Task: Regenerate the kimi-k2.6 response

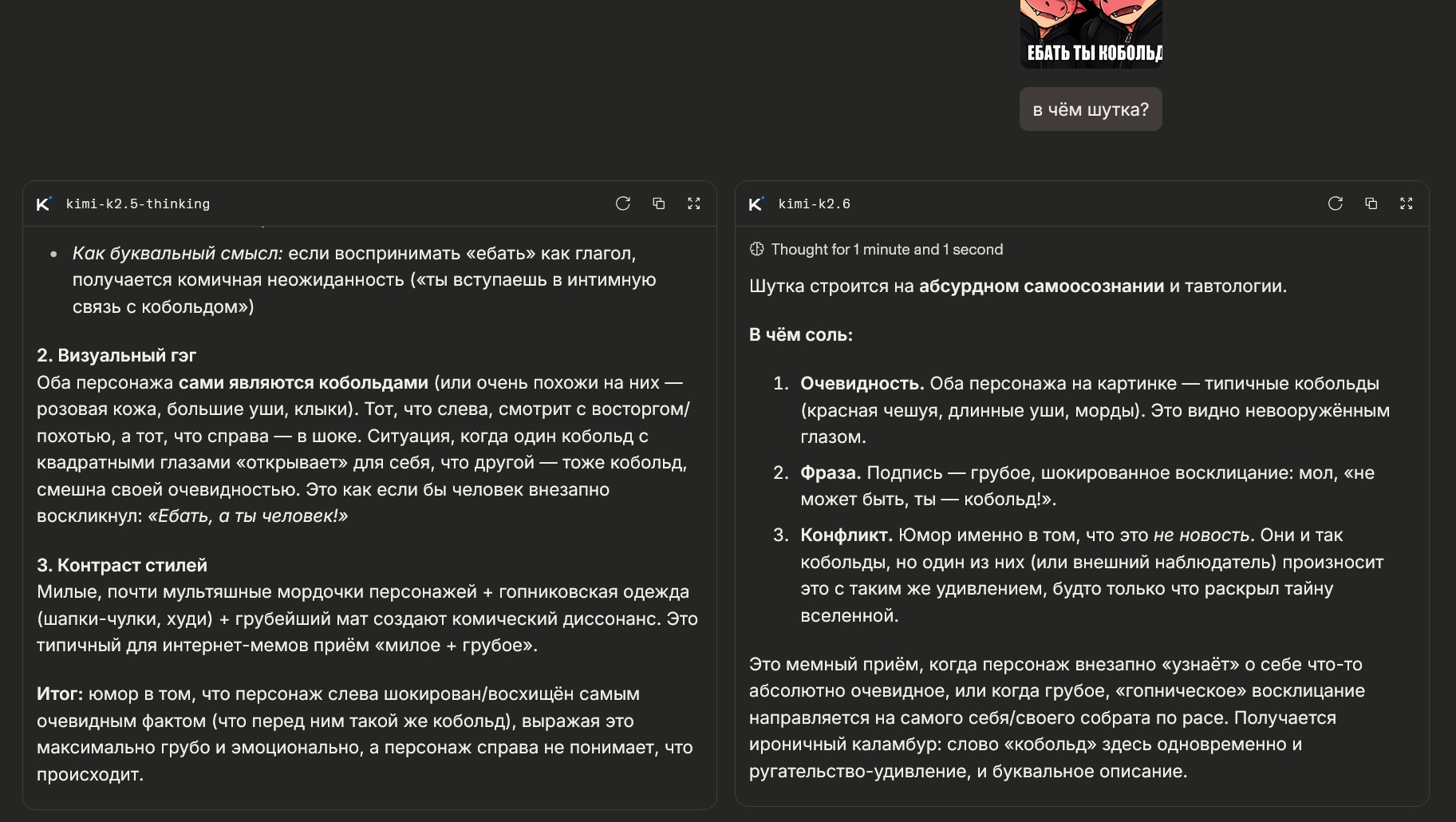Action: tap(1336, 204)
